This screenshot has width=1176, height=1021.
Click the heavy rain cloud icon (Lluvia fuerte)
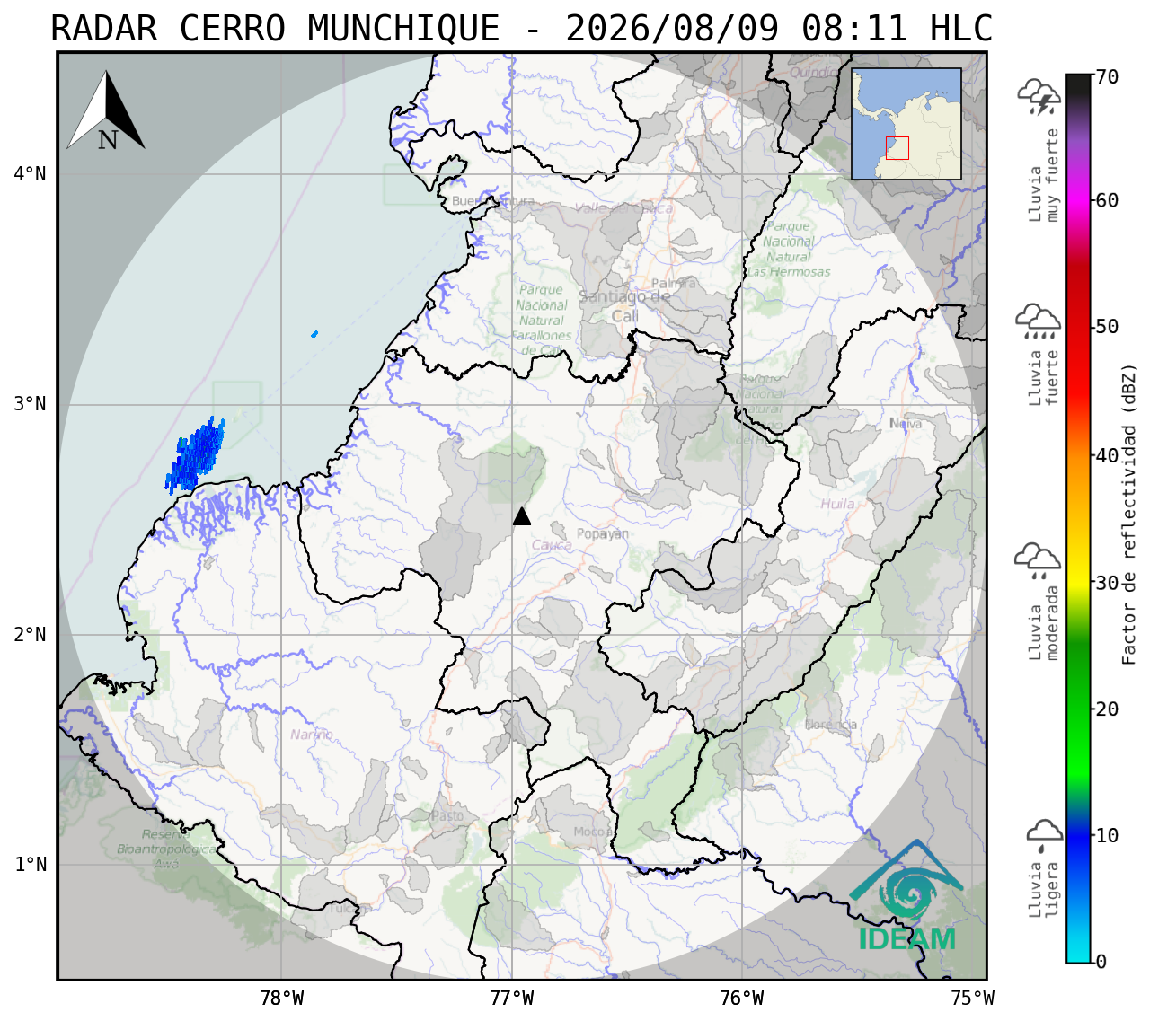pyautogui.click(x=1039, y=321)
